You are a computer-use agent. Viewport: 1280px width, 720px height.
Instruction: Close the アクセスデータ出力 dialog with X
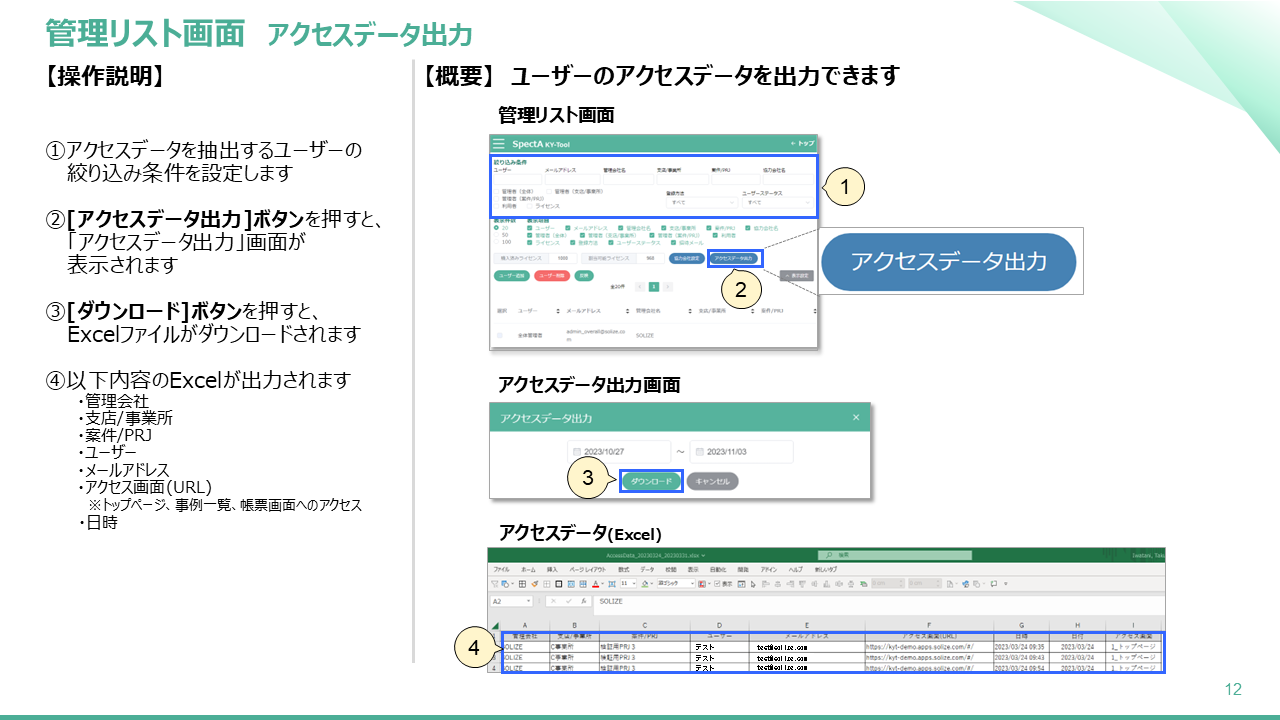pos(855,417)
